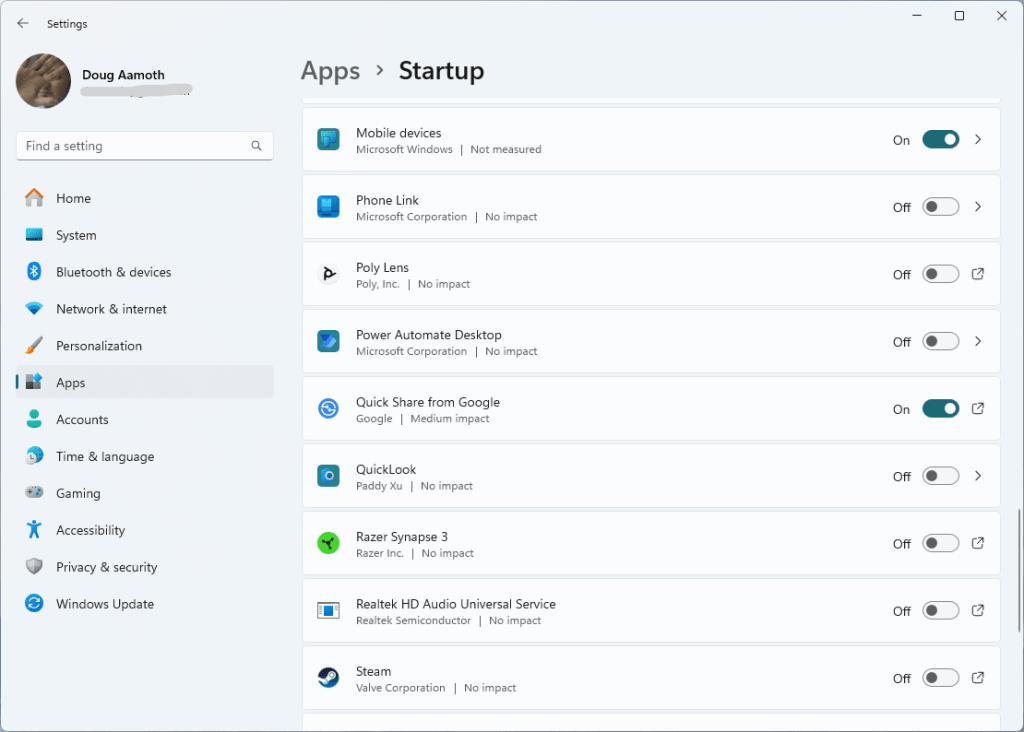Expand the QuickLook entry chevron
Image resolution: width=1024 pixels, height=732 pixels.
(x=978, y=476)
